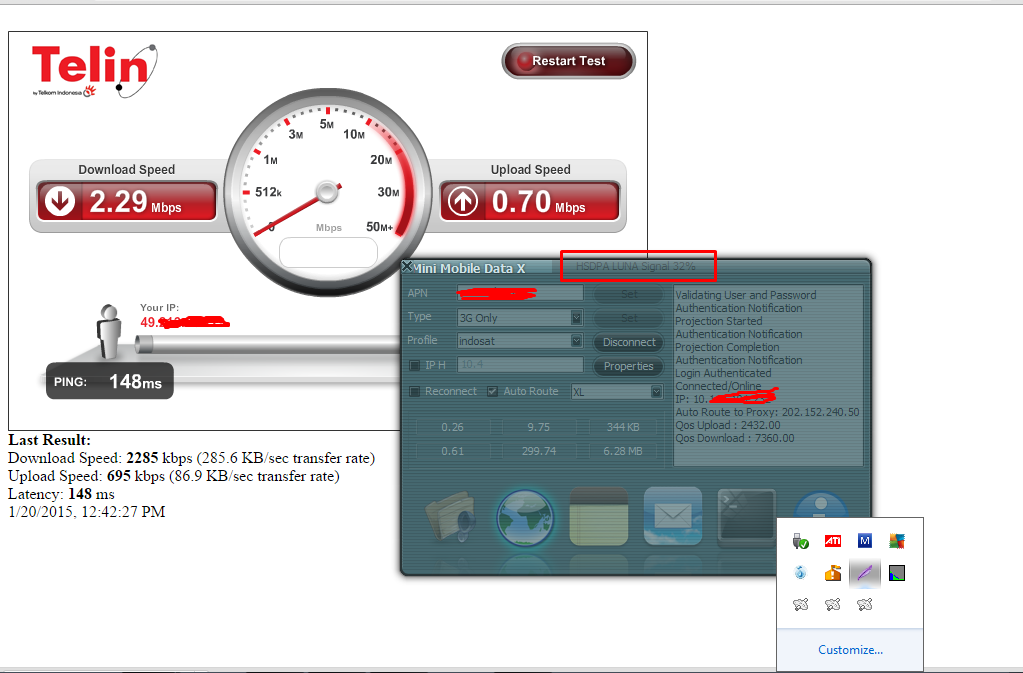Viewport: 1023px width, 673px height.
Task: Click the Auto Route to Proxy log line
Action: pos(767,412)
